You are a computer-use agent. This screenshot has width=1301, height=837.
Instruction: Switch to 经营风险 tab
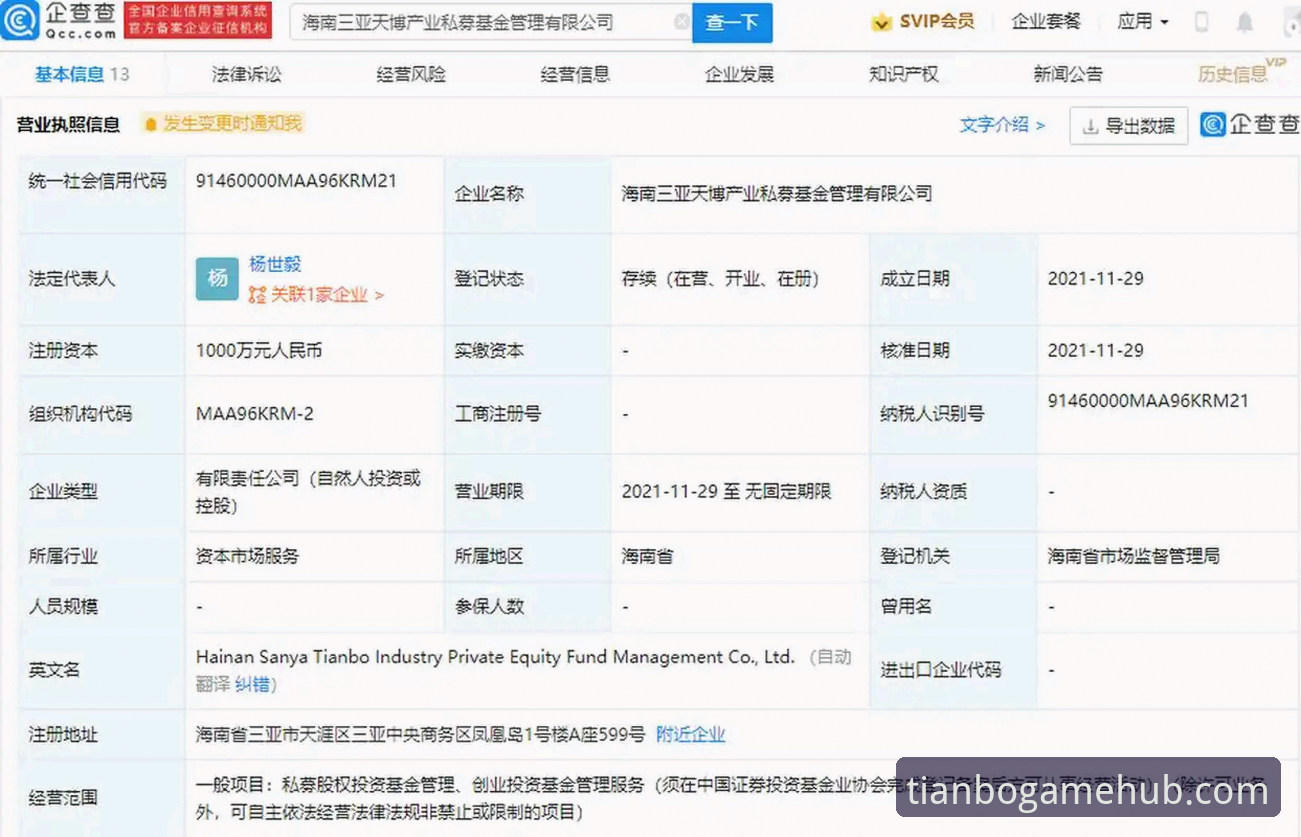(411, 74)
